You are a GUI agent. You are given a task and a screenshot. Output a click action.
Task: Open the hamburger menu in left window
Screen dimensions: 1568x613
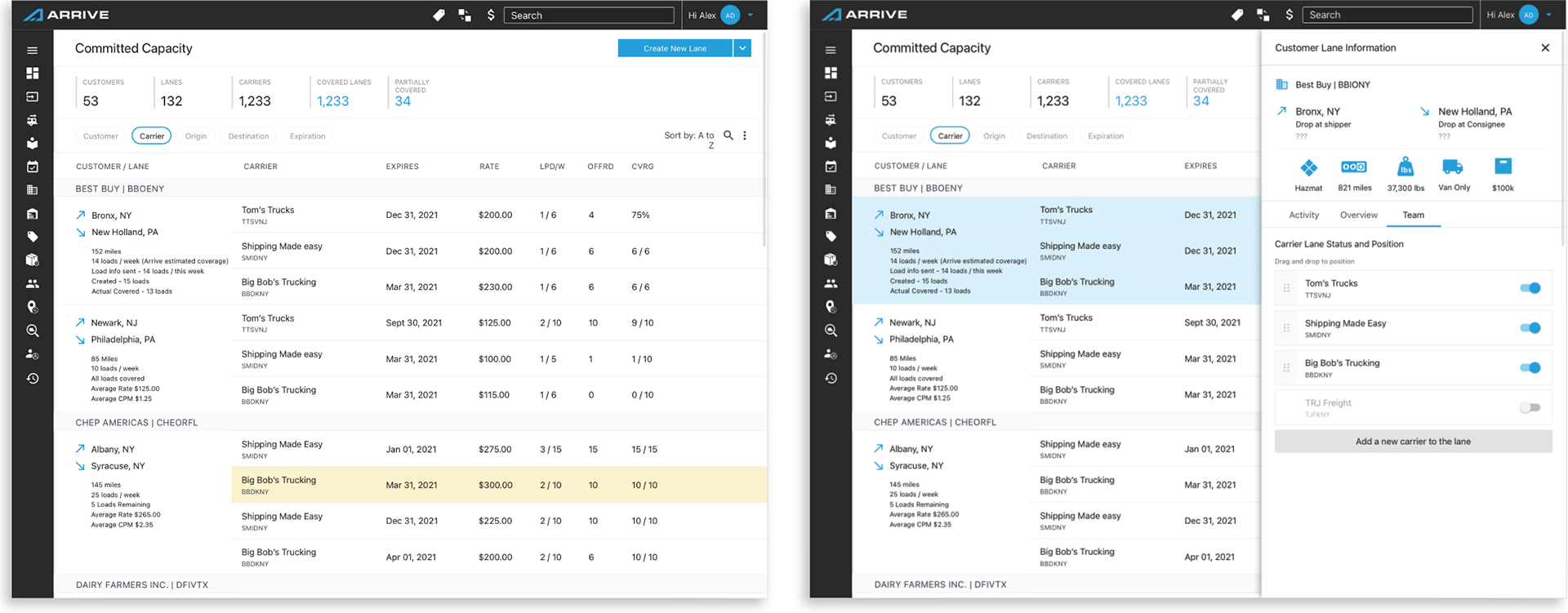tap(33, 50)
